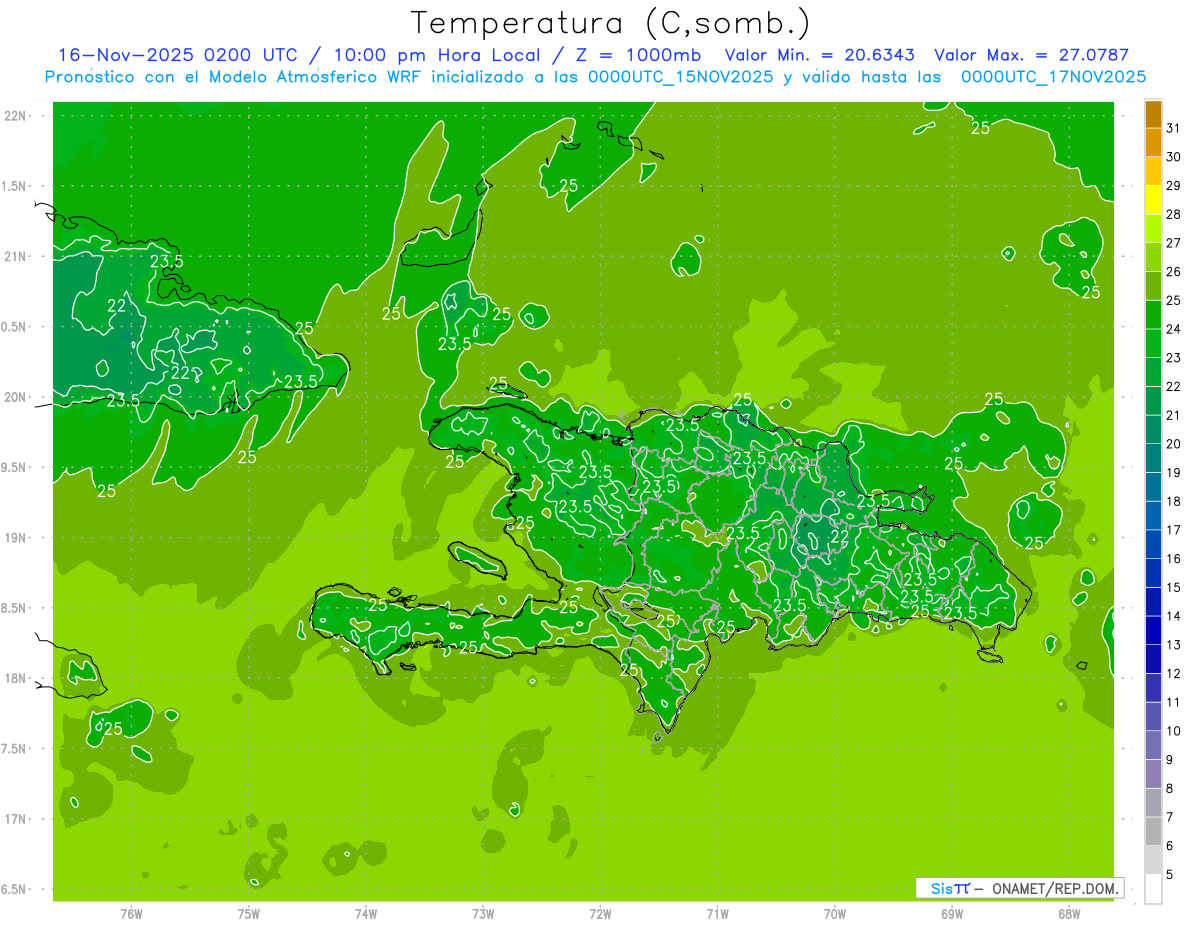Click legend scale value 31
Image resolution: width=1200 pixels, height=927 pixels.
click(1173, 128)
